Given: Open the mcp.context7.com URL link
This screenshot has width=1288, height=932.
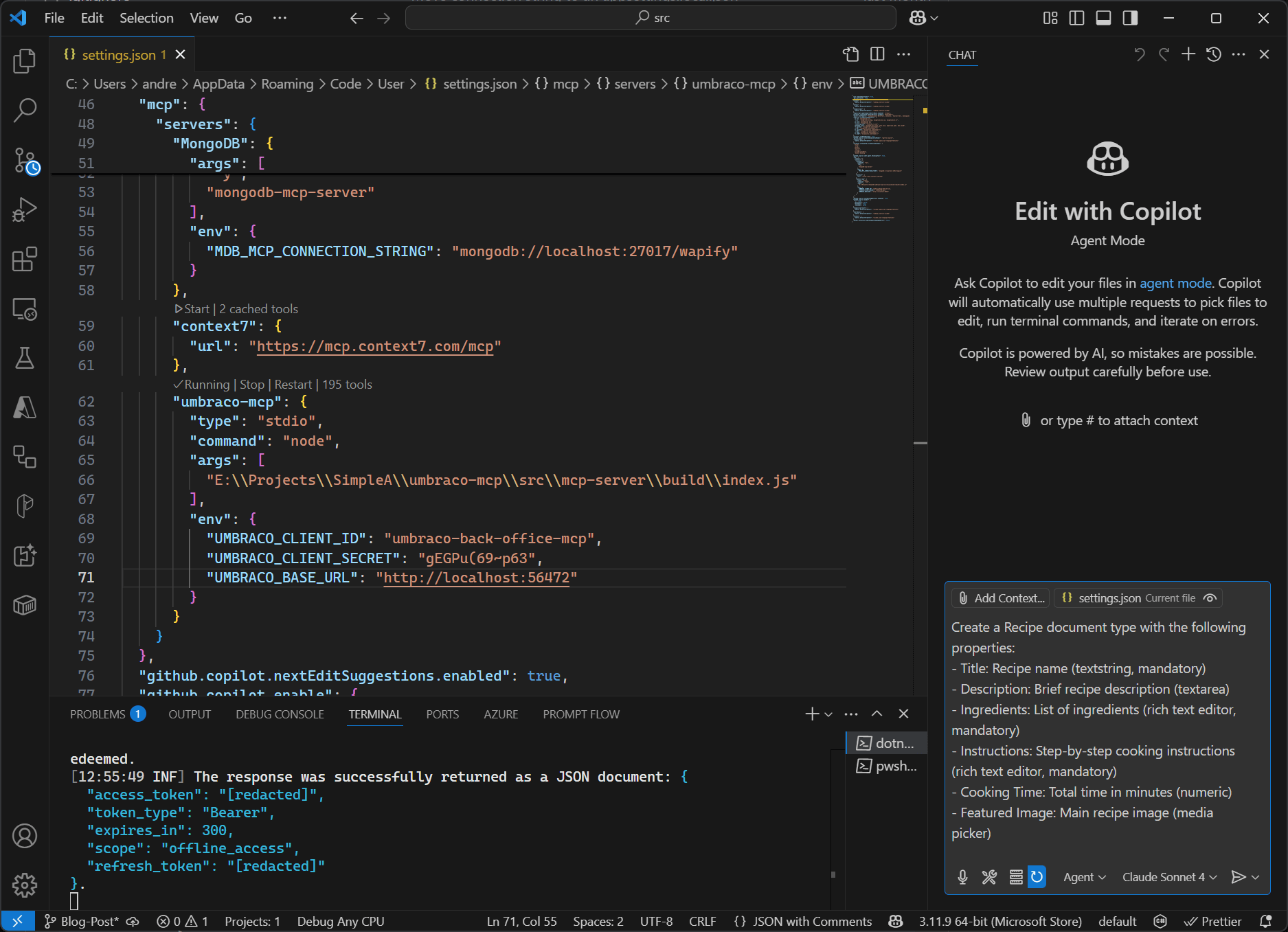Looking at the screenshot, I should (375, 346).
